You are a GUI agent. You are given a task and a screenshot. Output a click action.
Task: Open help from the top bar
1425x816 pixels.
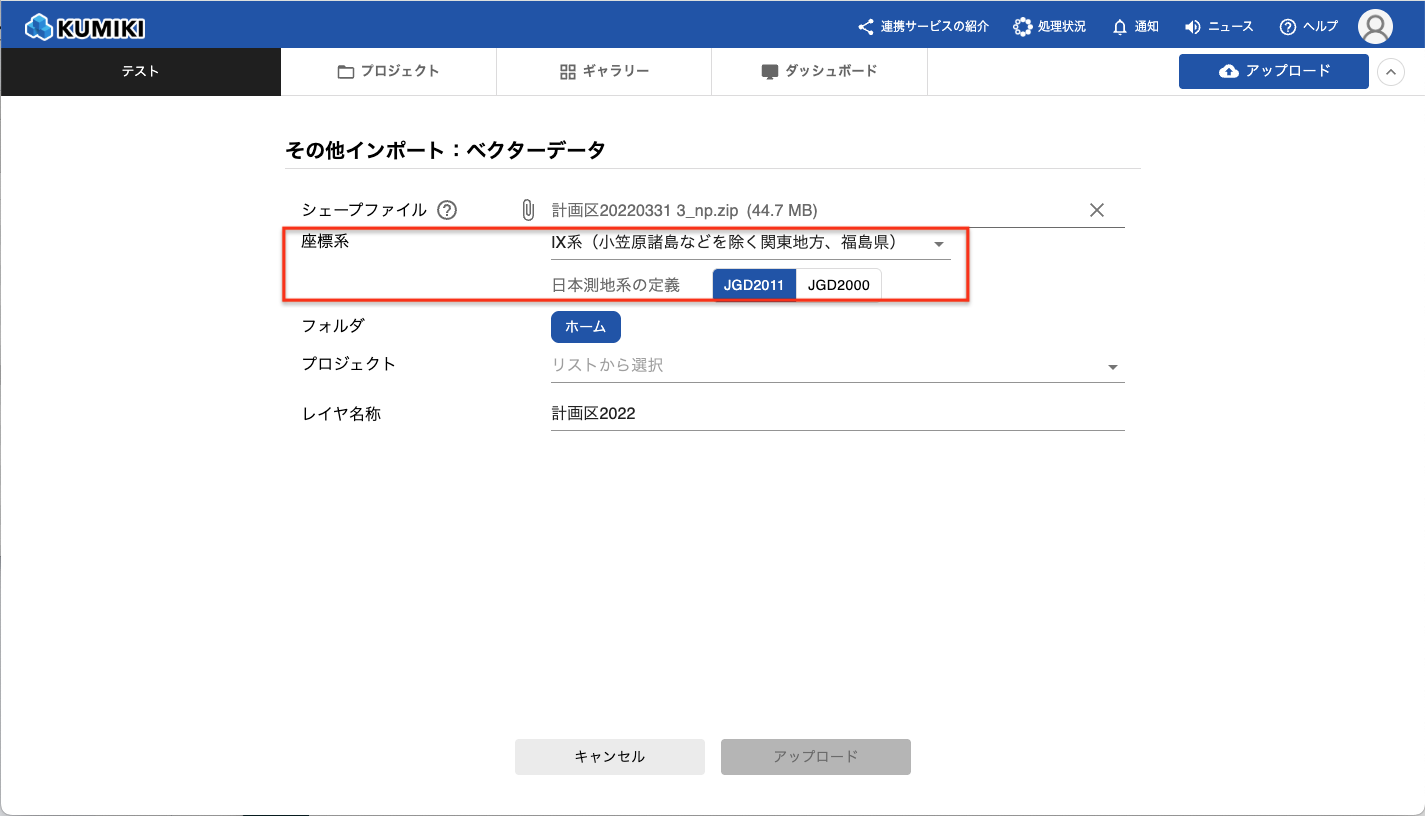pos(1288,27)
